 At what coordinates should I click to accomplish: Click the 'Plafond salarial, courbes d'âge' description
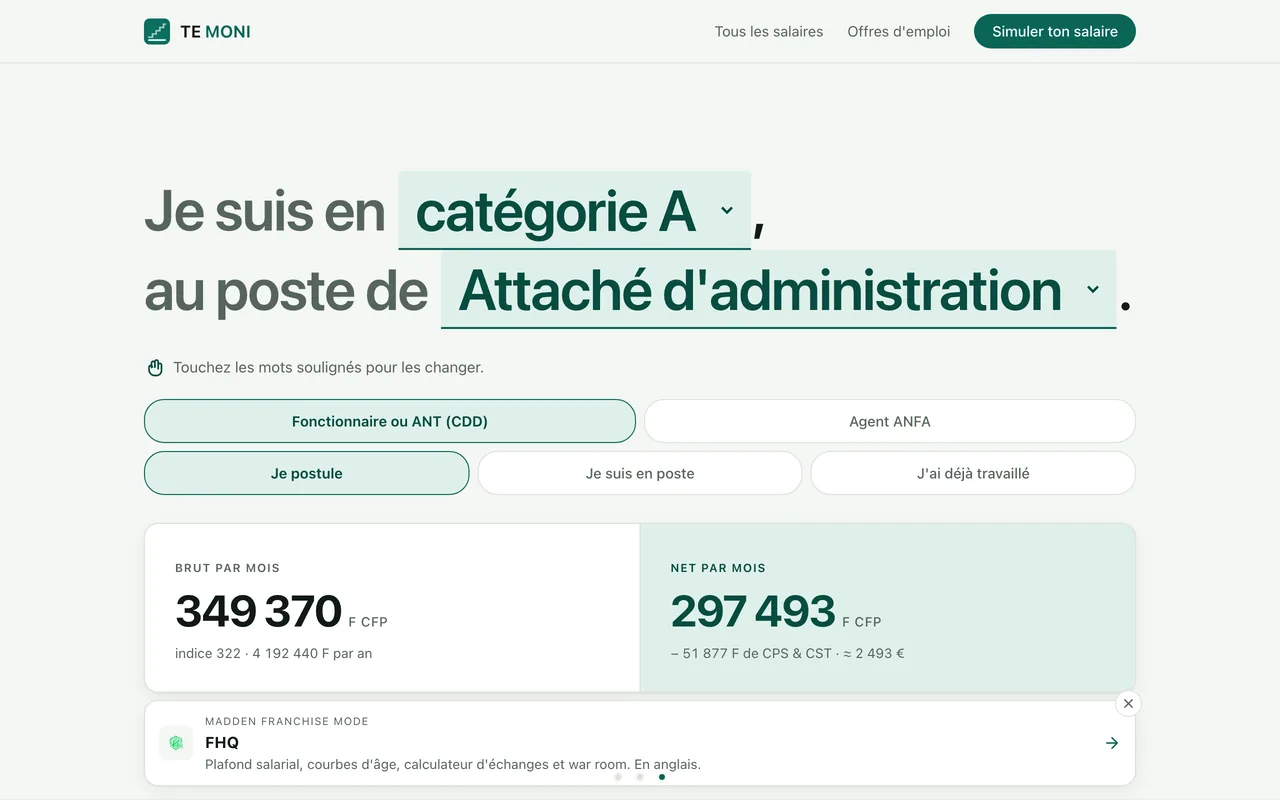(453, 764)
